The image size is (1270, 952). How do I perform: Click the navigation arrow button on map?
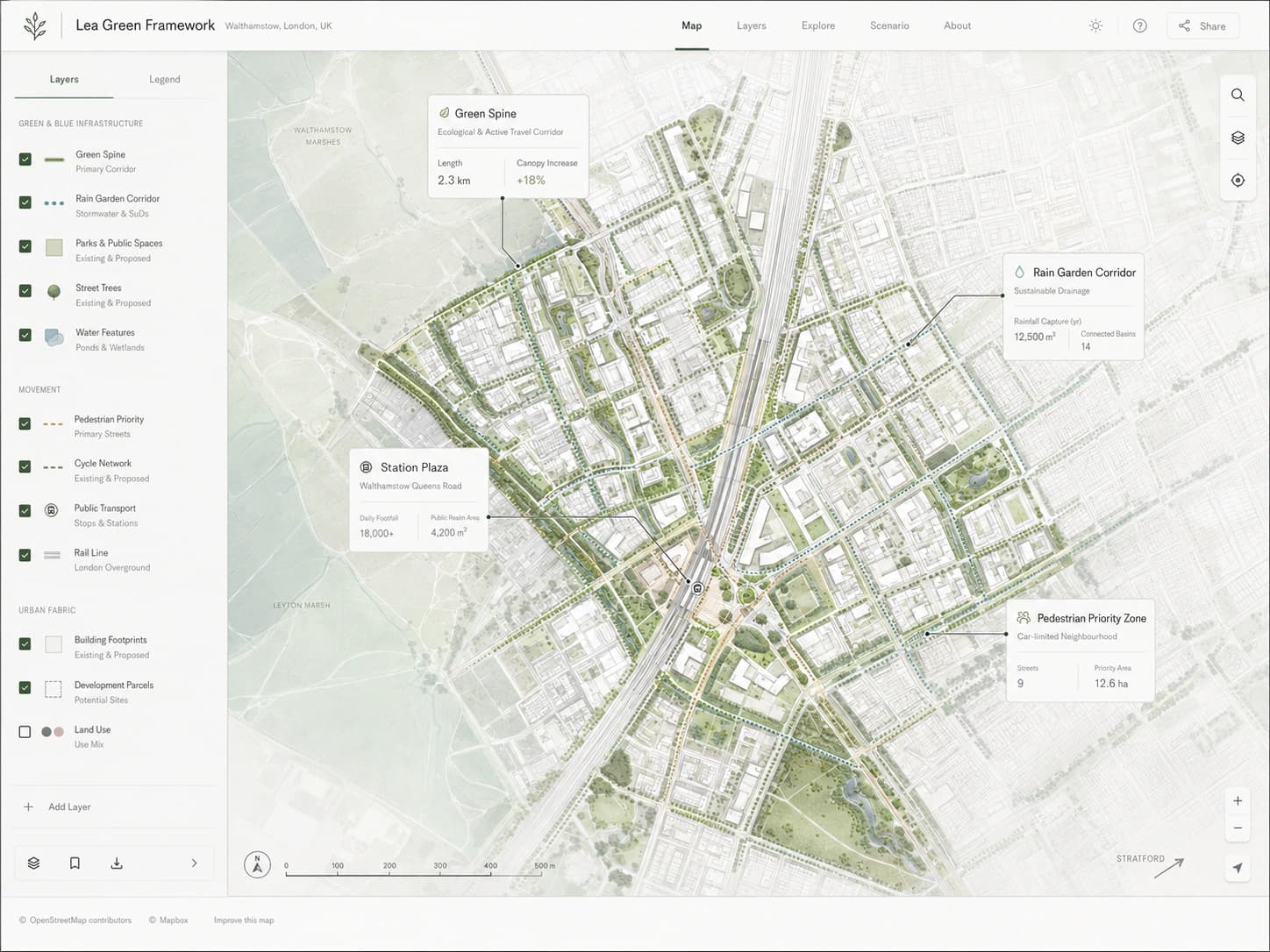click(x=1238, y=868)
